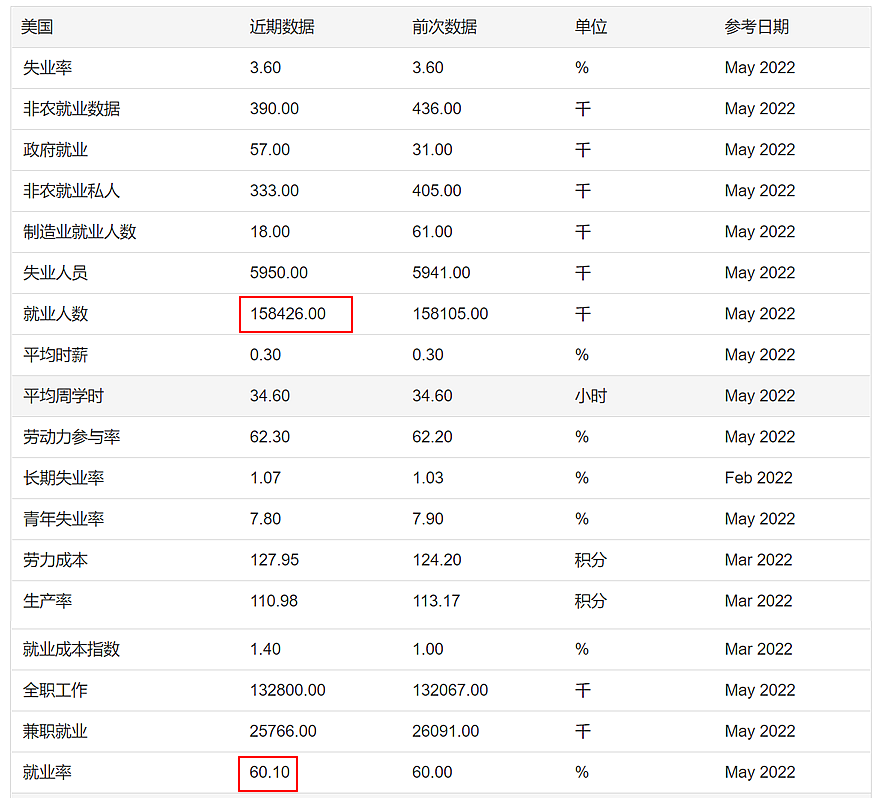Select the 平均周学时 row label
882x798 pixels.
[x=64, y=396]
